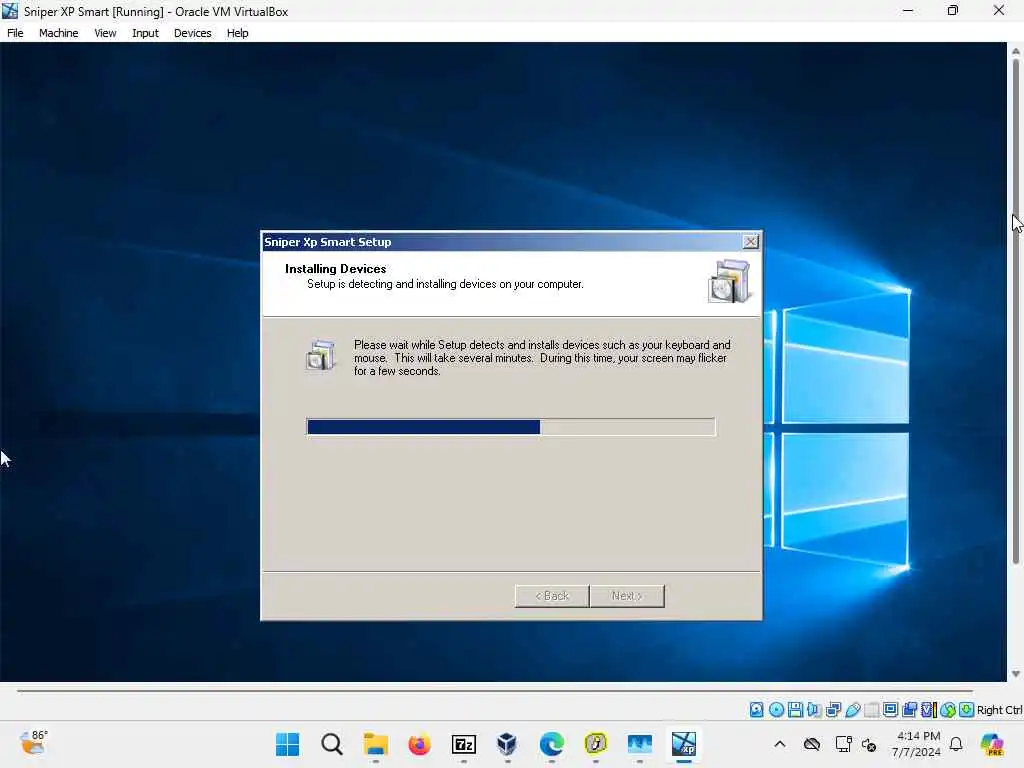Open the clock showing 4:14 PM
1024x768 pixels.
pos(918,744)
